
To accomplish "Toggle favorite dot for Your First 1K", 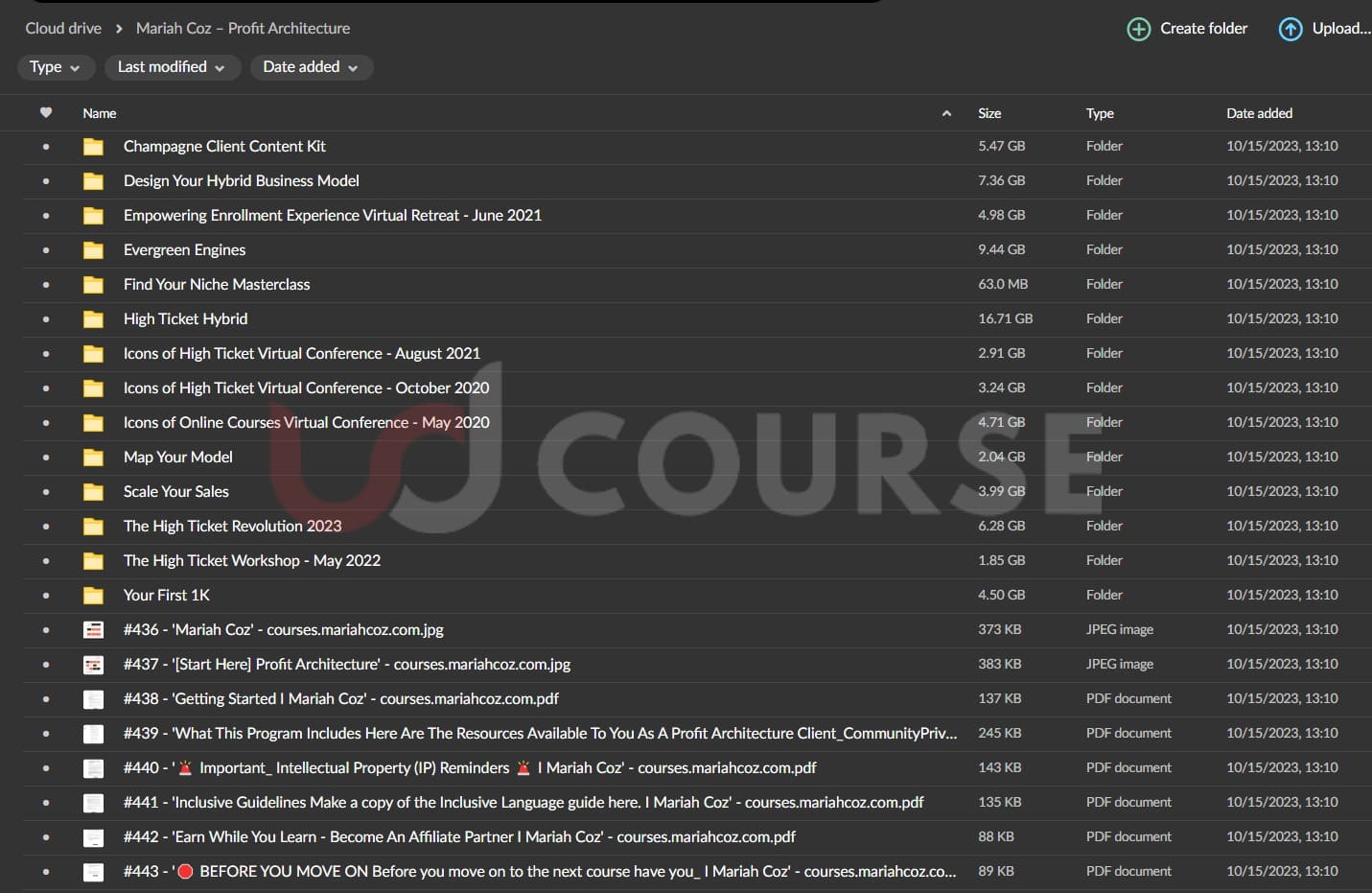I will tap(46, 596).
